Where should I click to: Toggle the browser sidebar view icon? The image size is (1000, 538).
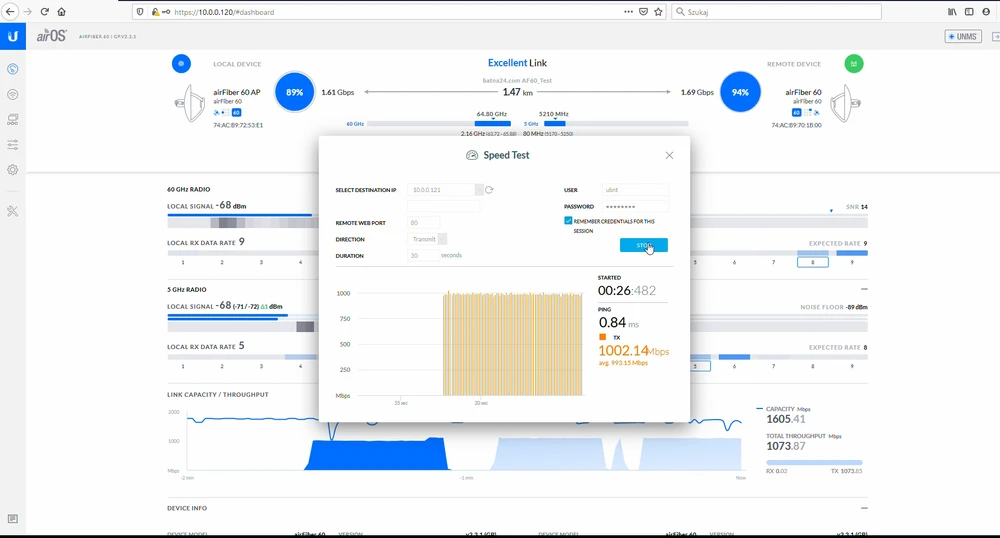(x=969, y=11)
